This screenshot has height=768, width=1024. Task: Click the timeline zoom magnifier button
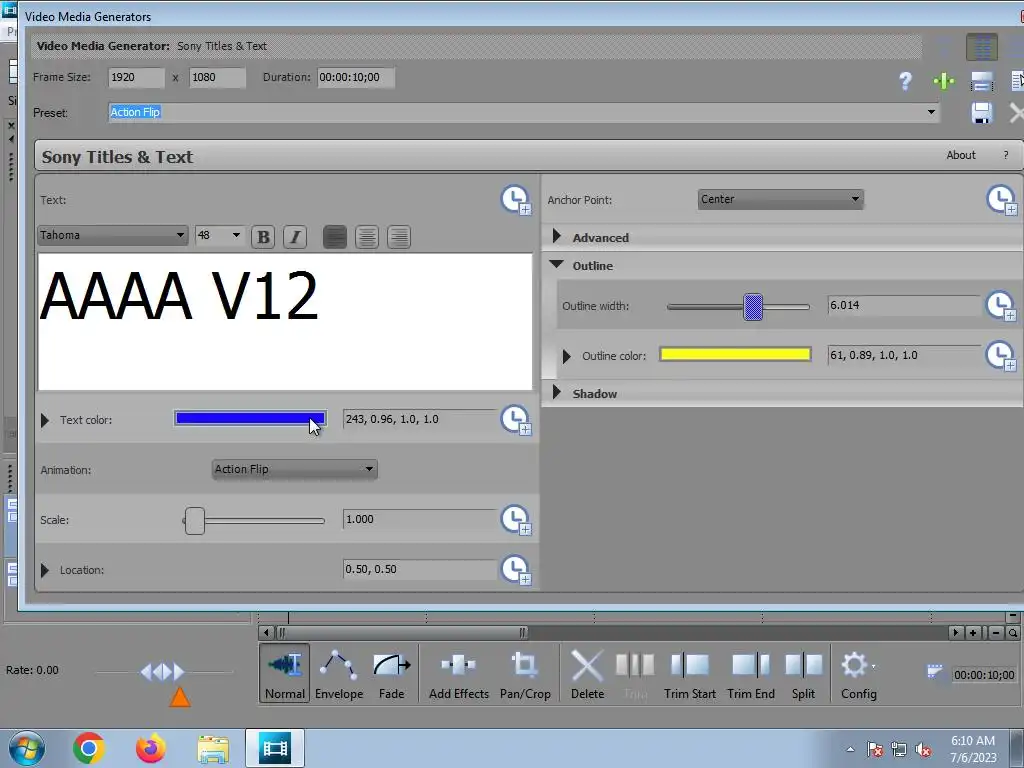pyautogui.click(x=1012, y=633)
